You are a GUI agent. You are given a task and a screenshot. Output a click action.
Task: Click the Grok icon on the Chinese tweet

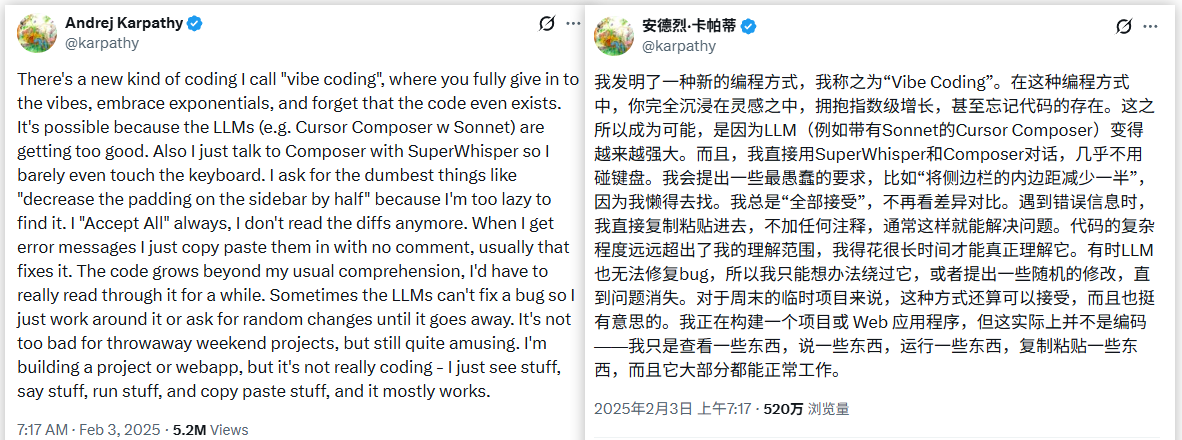[1124, 26]
